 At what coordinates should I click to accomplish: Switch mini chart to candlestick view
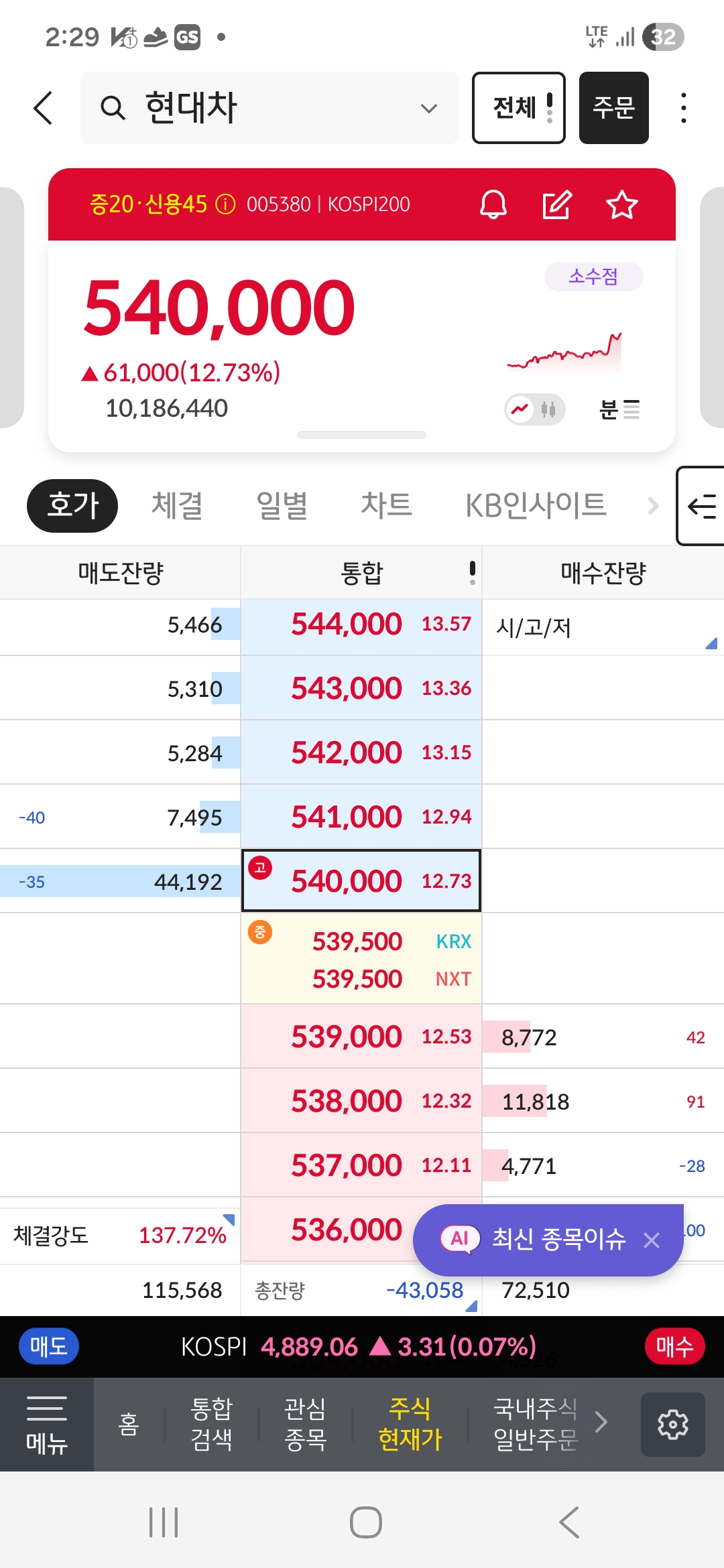[x=548, y=409]
